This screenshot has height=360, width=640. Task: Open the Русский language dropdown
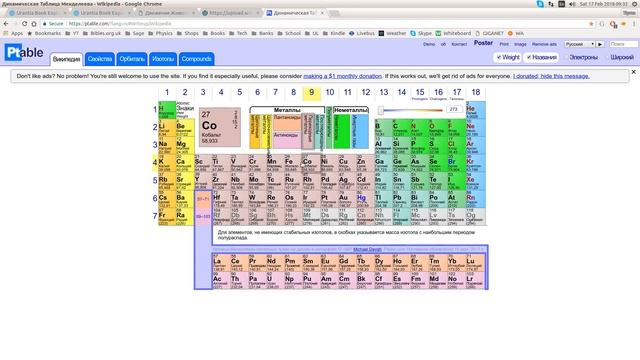click(x=580, y=44)
